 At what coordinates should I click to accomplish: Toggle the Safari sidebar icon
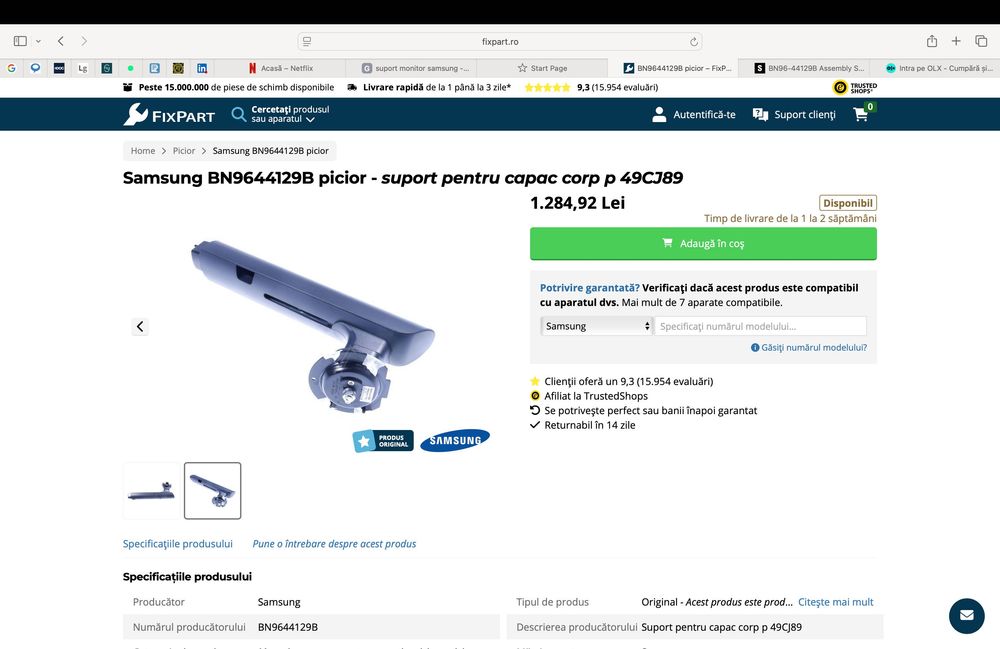pos(20,41)
